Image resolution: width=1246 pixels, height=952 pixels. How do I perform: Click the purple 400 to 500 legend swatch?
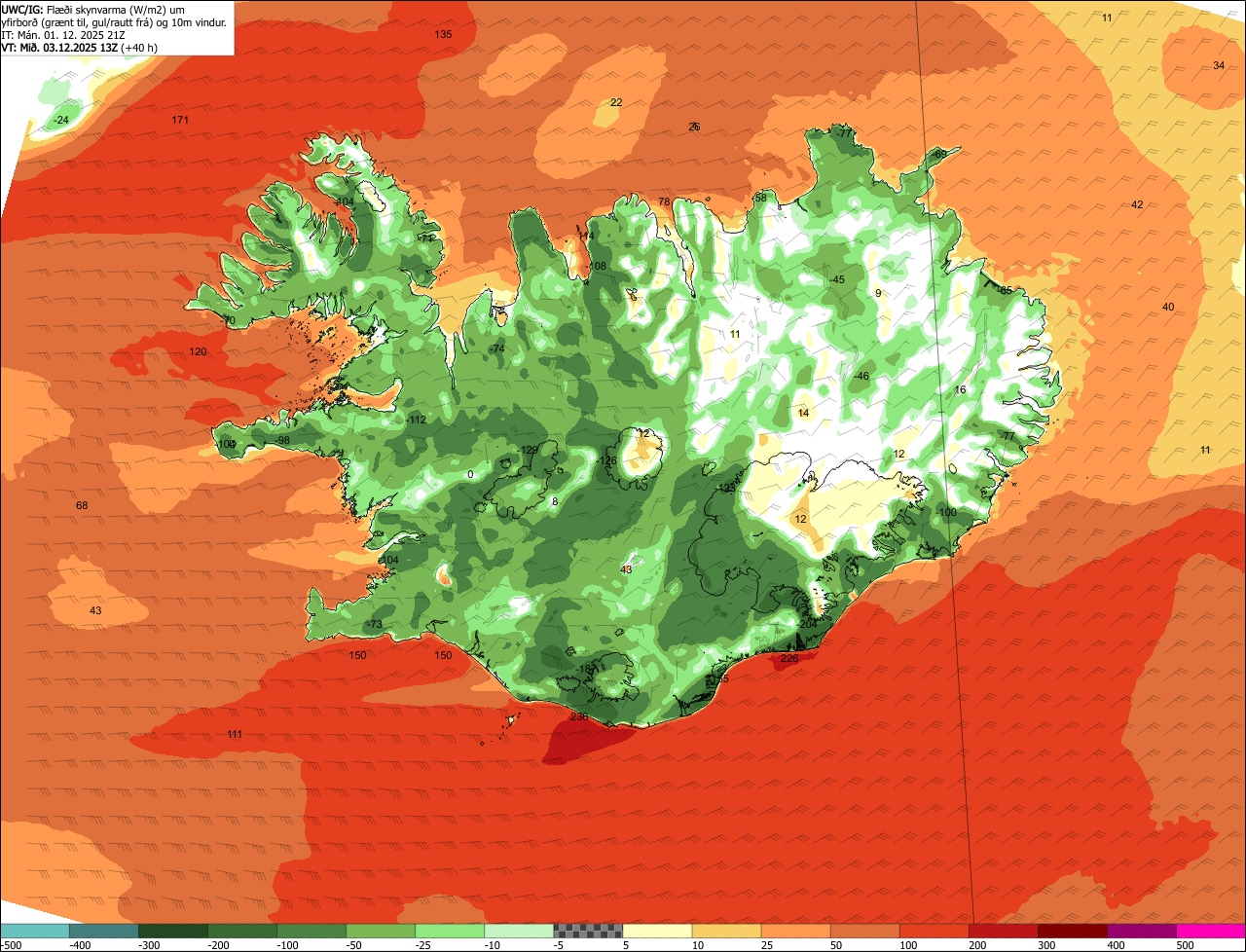(x=1142, y=931)
